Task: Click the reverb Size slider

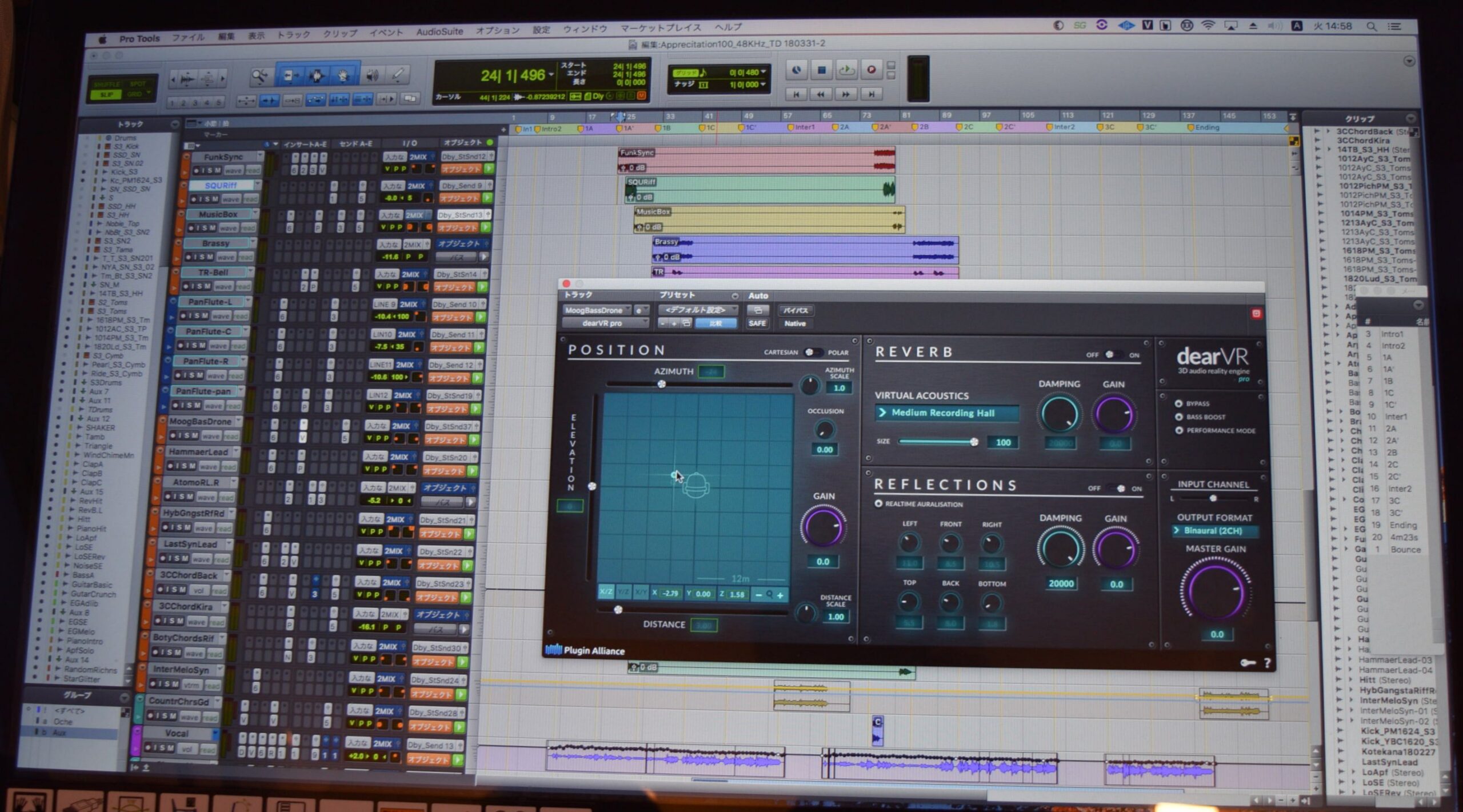Action: pos(937,441)
